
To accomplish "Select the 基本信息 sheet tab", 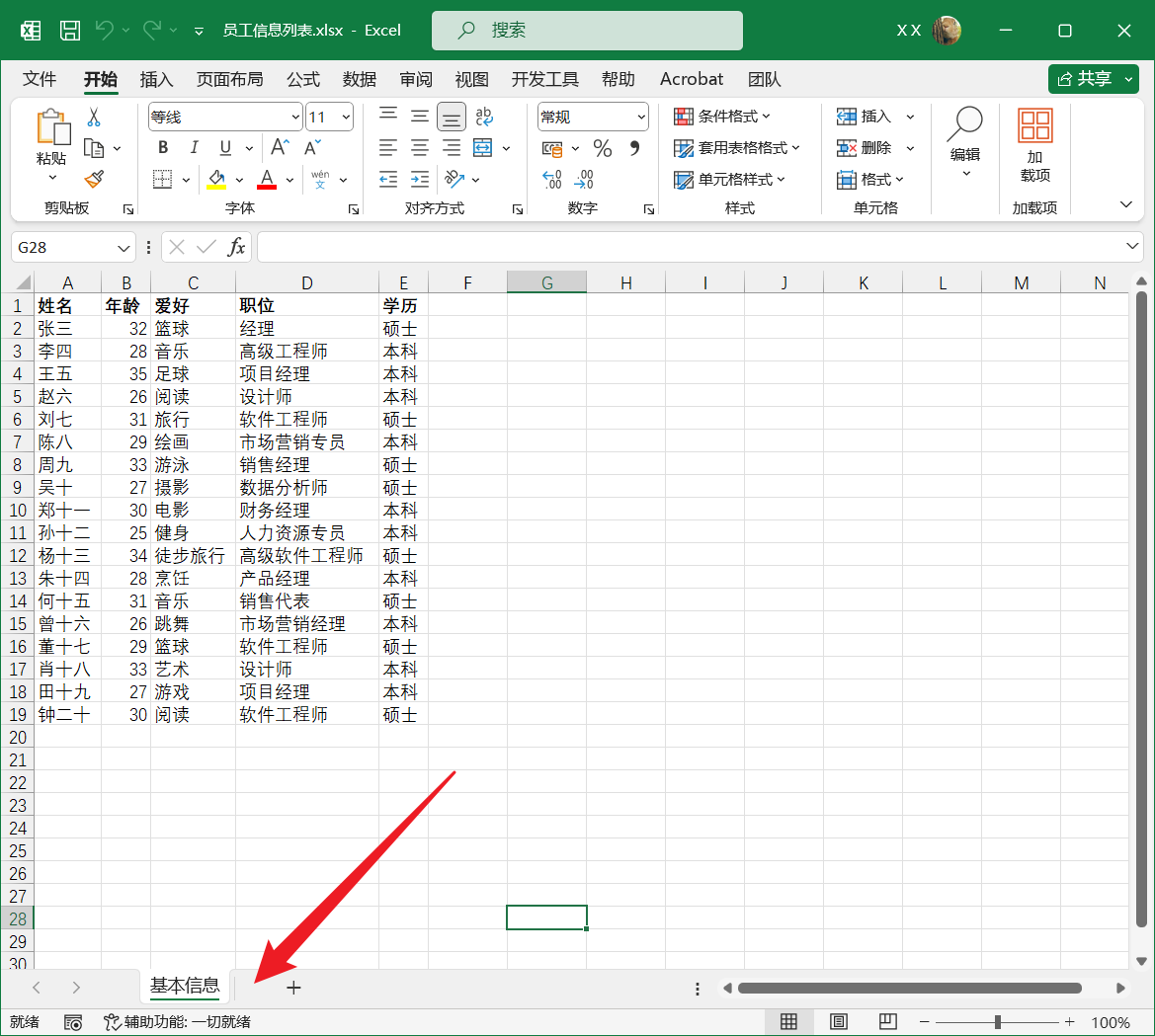I will point(185,986).
